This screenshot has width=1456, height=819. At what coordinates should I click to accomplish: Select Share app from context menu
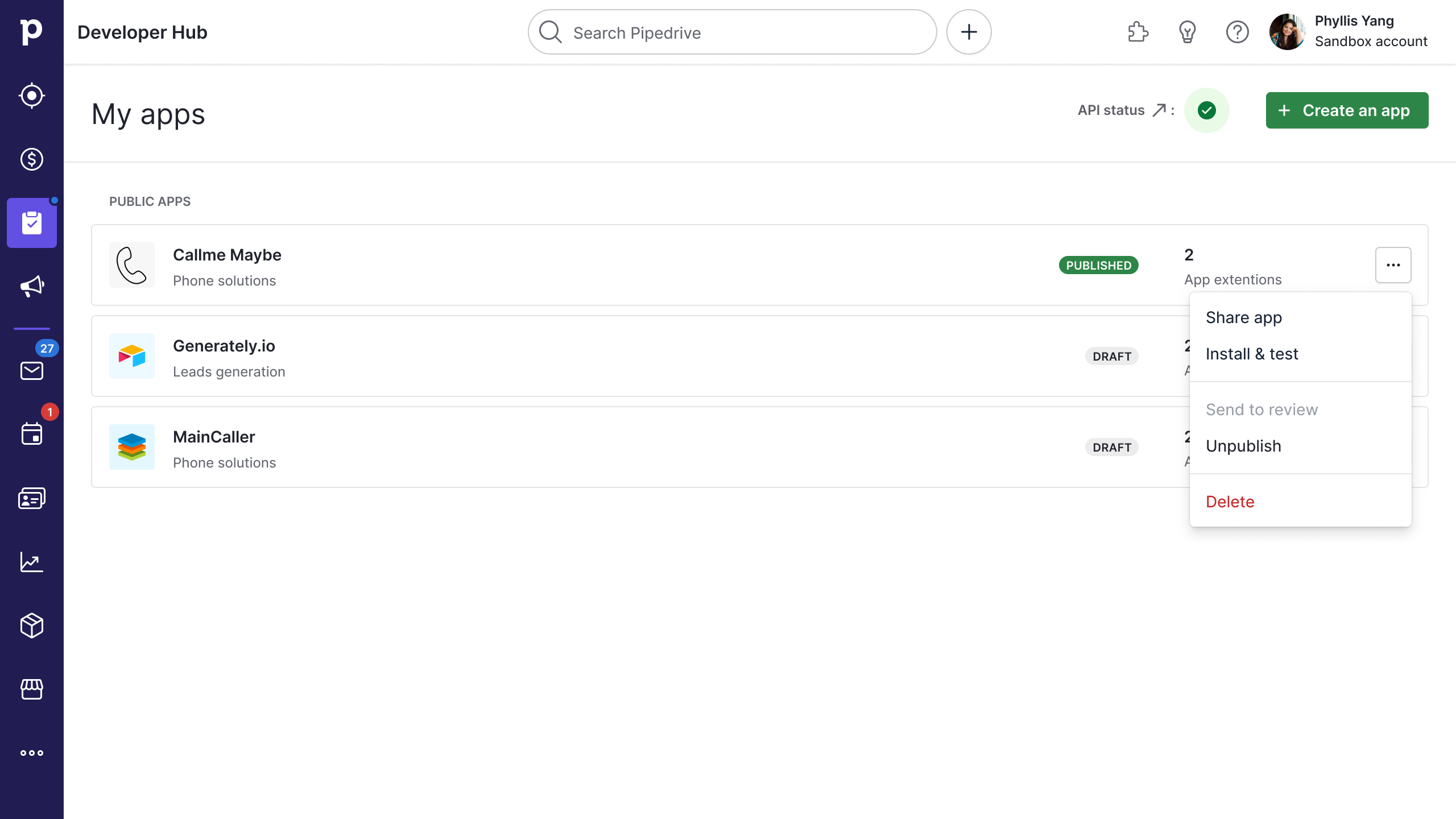click(1244, 317)
